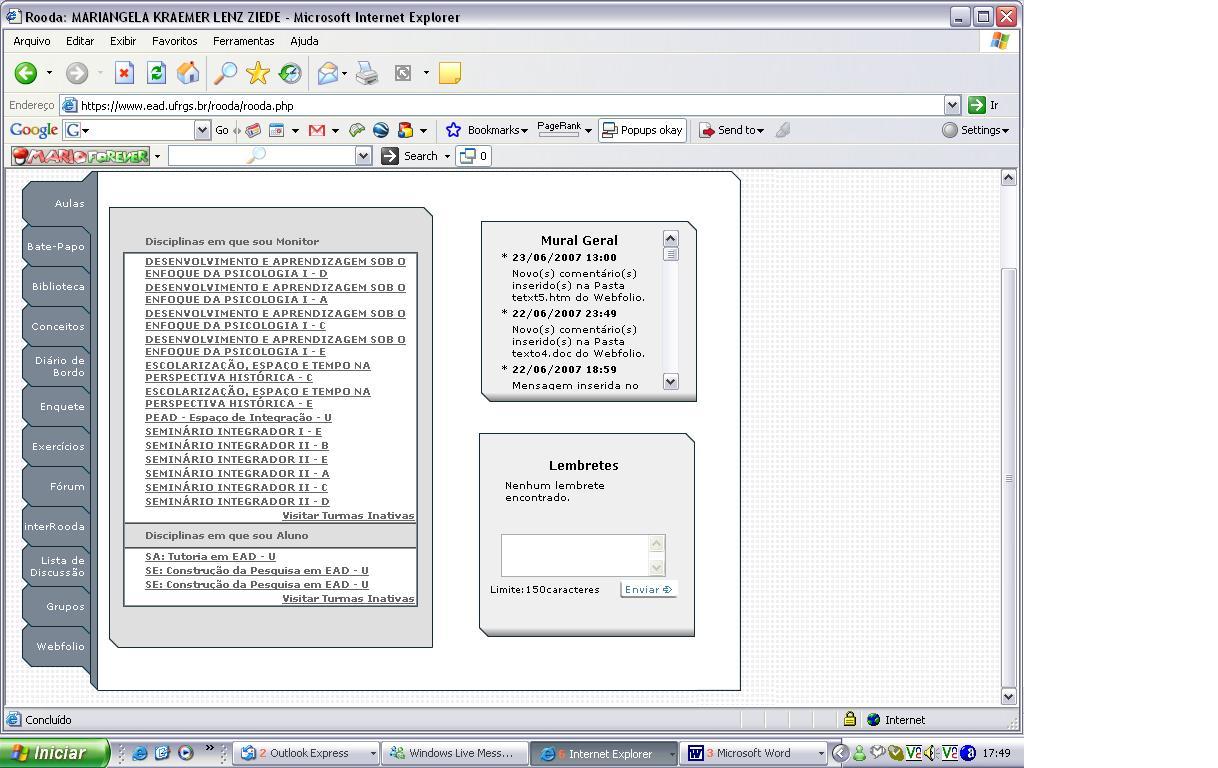The height and width of the screenshot is (768, 1218).
Task: Open the Bookmarks dropdown in Google toolbar
Action: [487, 130]
